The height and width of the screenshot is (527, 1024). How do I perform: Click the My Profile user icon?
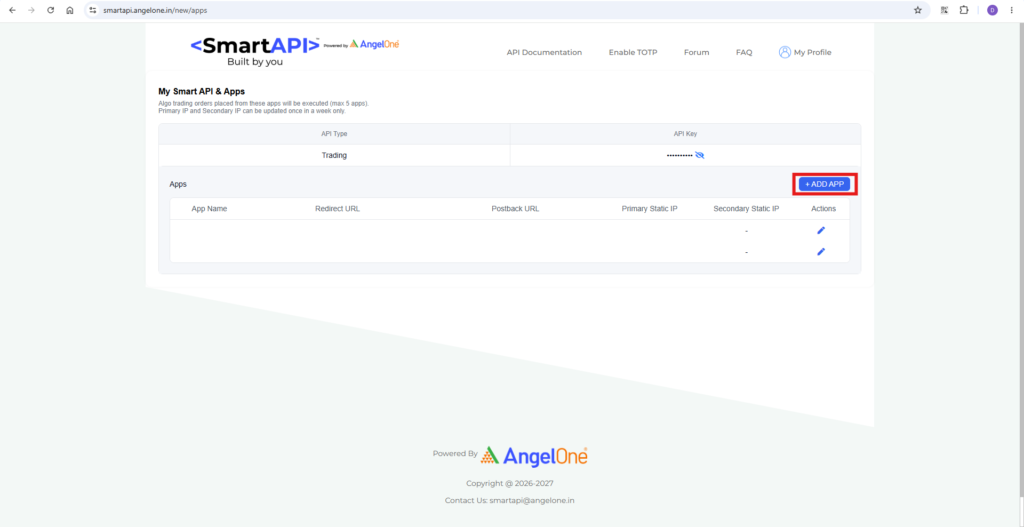click(784, 52)
